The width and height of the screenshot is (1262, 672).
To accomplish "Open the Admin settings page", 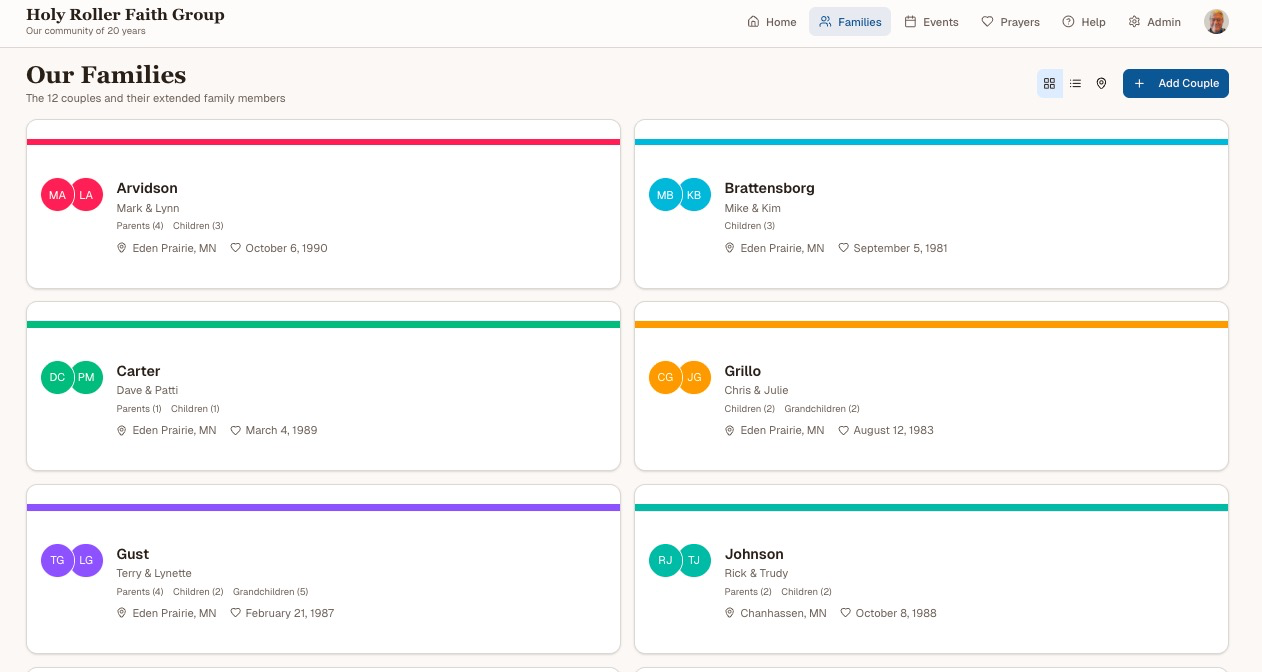I will pyautogui.click(x=1154, y=22).
